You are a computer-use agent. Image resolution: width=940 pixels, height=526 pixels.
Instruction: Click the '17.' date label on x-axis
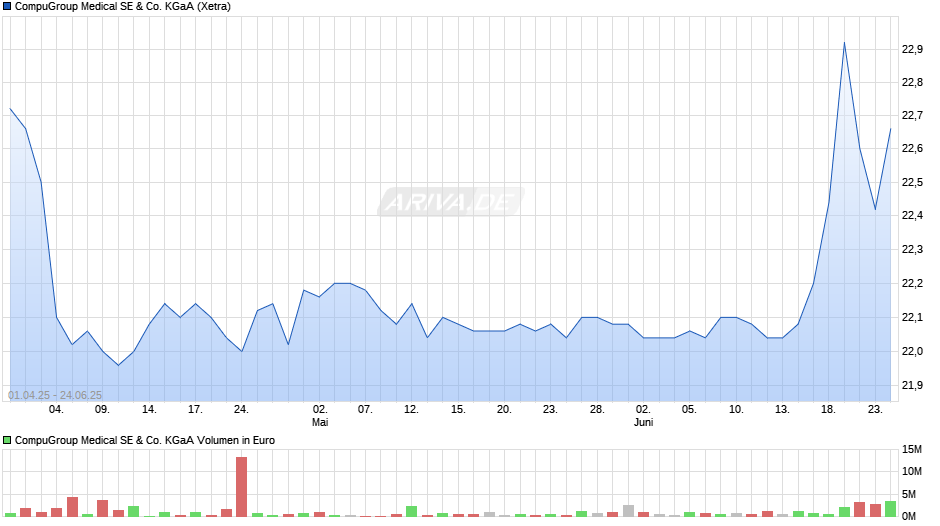click(x=195, y=410)
